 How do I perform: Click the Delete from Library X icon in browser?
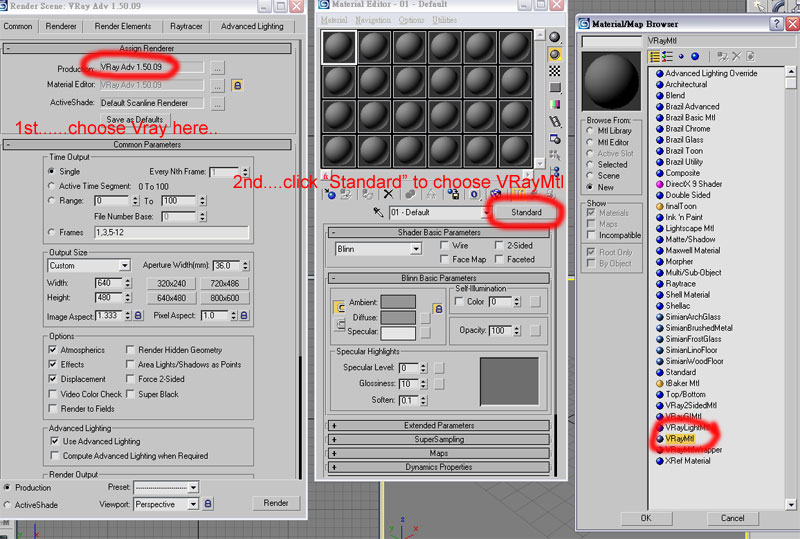736,56
